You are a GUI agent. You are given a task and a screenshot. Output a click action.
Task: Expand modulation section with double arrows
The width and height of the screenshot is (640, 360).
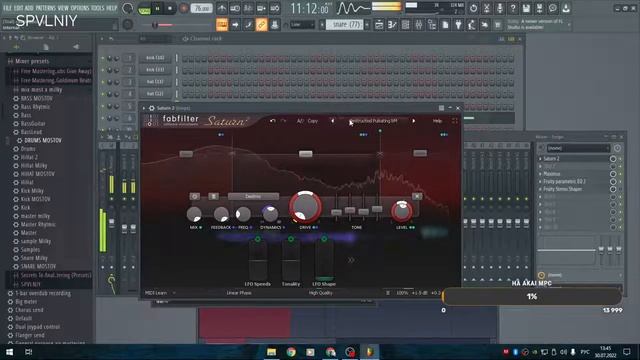click(351, 260)
